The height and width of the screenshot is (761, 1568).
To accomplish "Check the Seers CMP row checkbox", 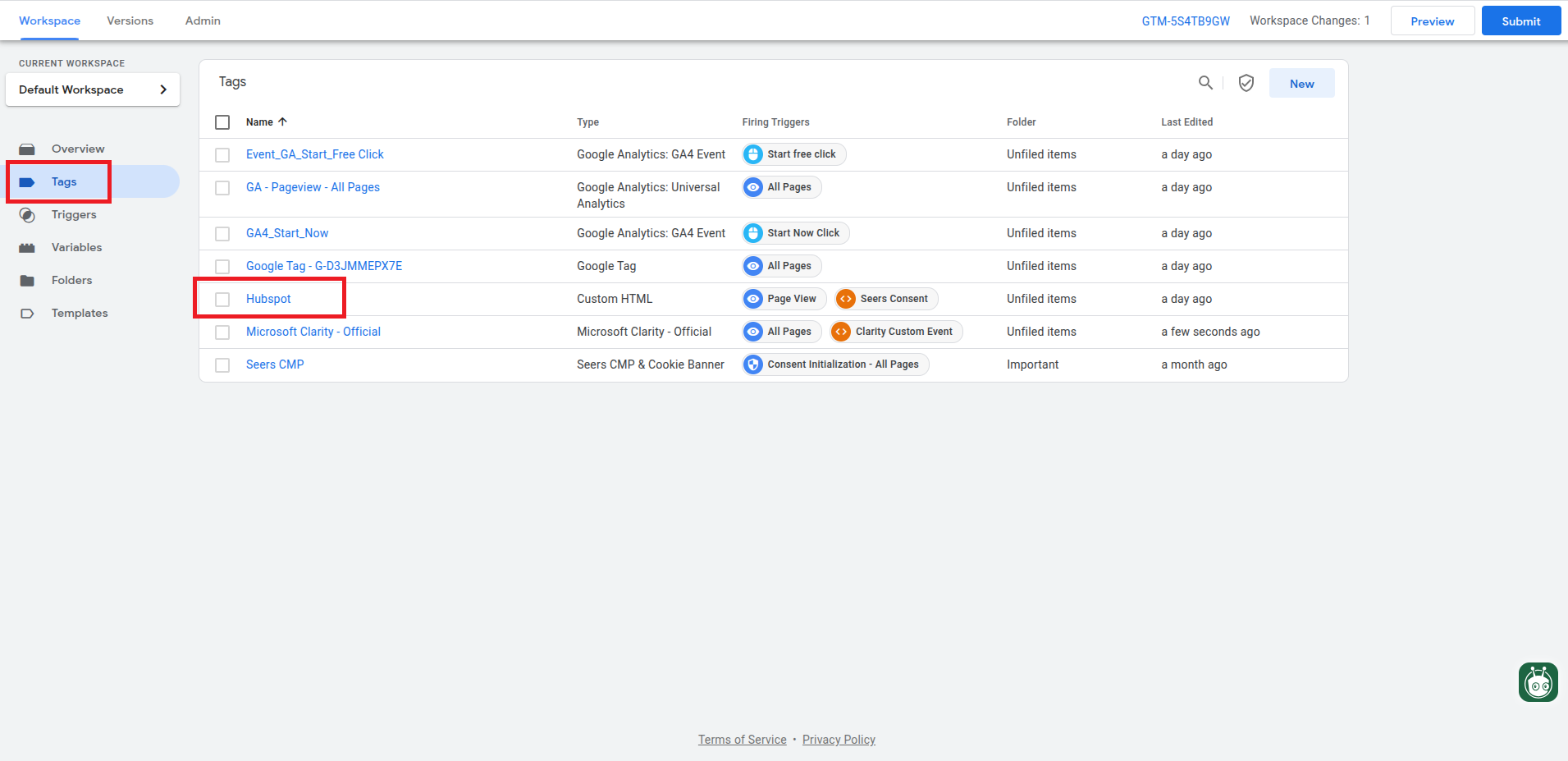I will (x=222, y=364).
